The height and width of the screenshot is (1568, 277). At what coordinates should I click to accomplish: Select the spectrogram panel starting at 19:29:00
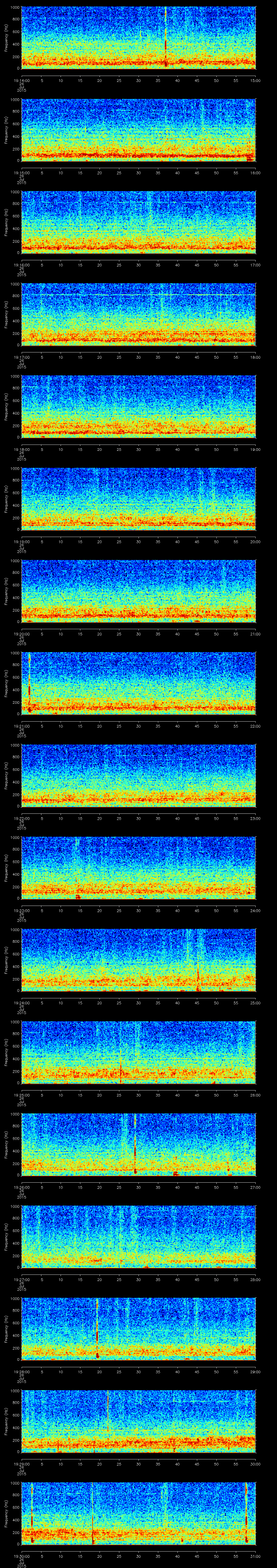[139, 1421]
